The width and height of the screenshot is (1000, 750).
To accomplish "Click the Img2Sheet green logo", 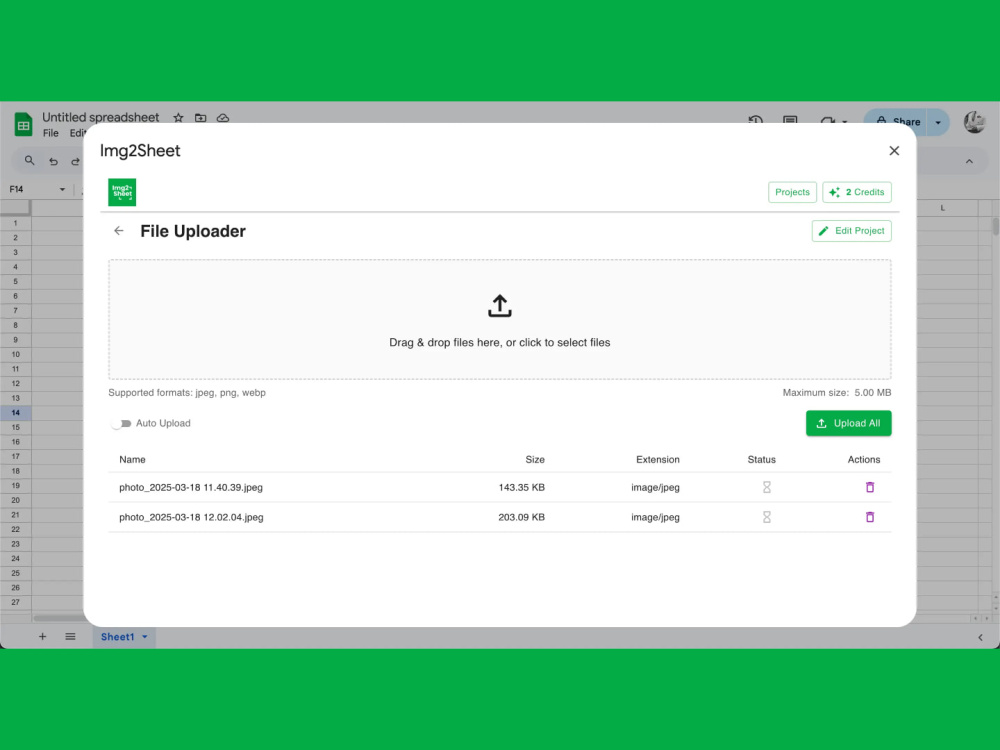I will point(122,192).
